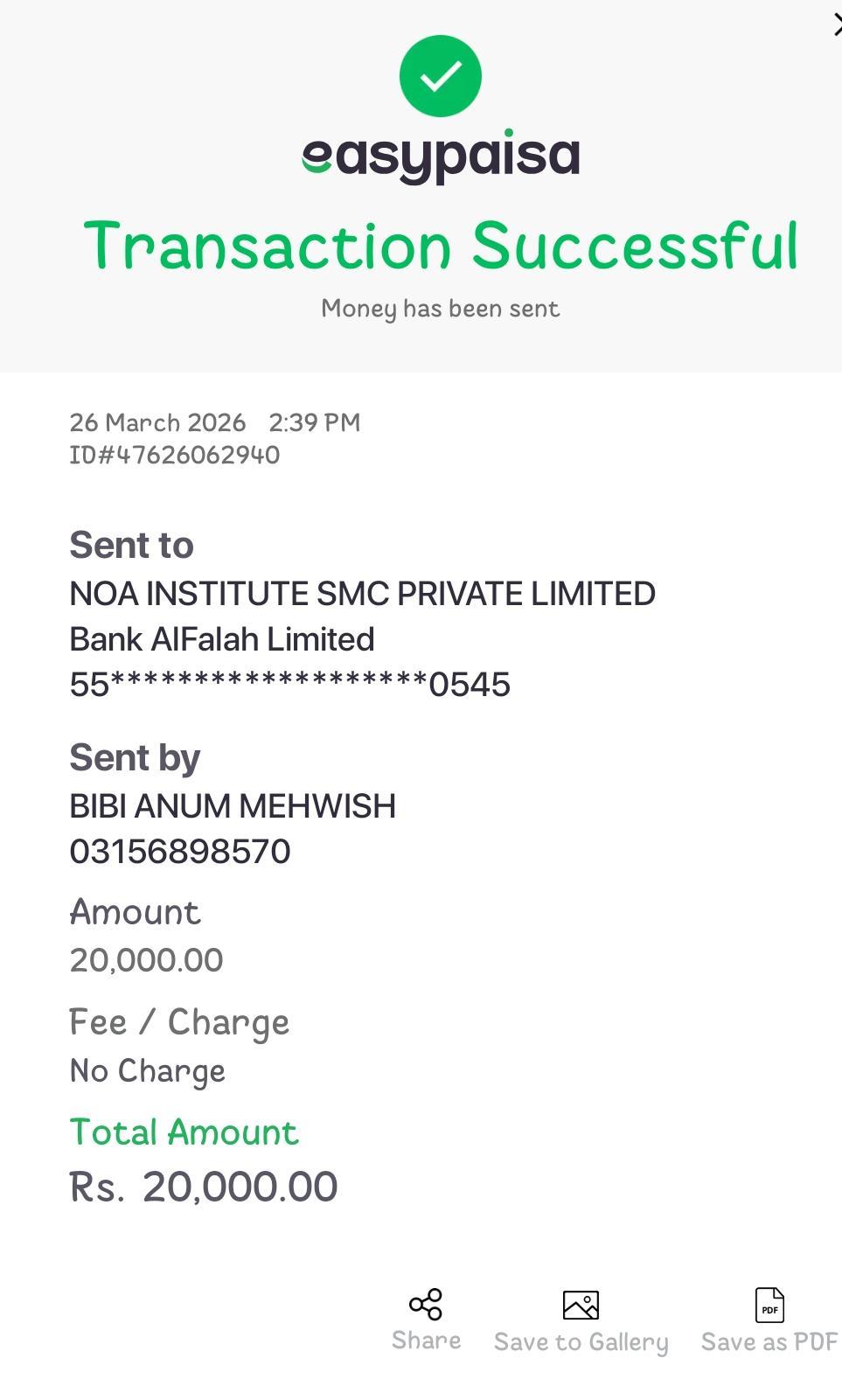
Task: Click the masked account number ending 0545
Action: tap(289, 685)
